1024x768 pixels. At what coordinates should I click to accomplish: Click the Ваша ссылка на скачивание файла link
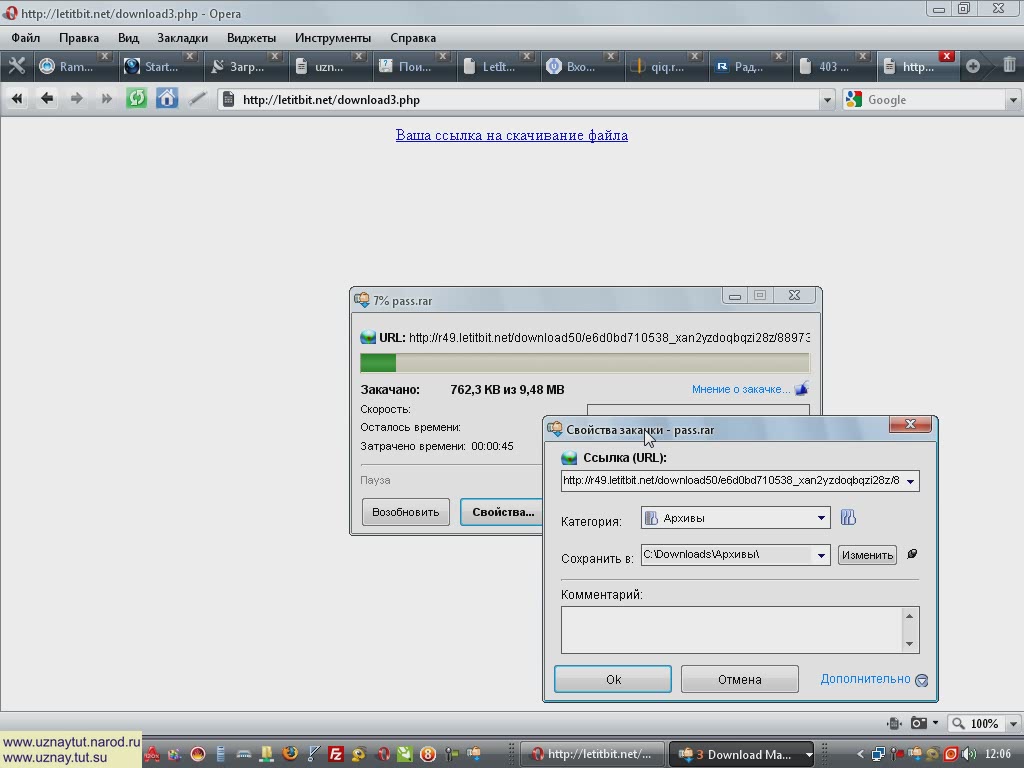coord(511,135)
